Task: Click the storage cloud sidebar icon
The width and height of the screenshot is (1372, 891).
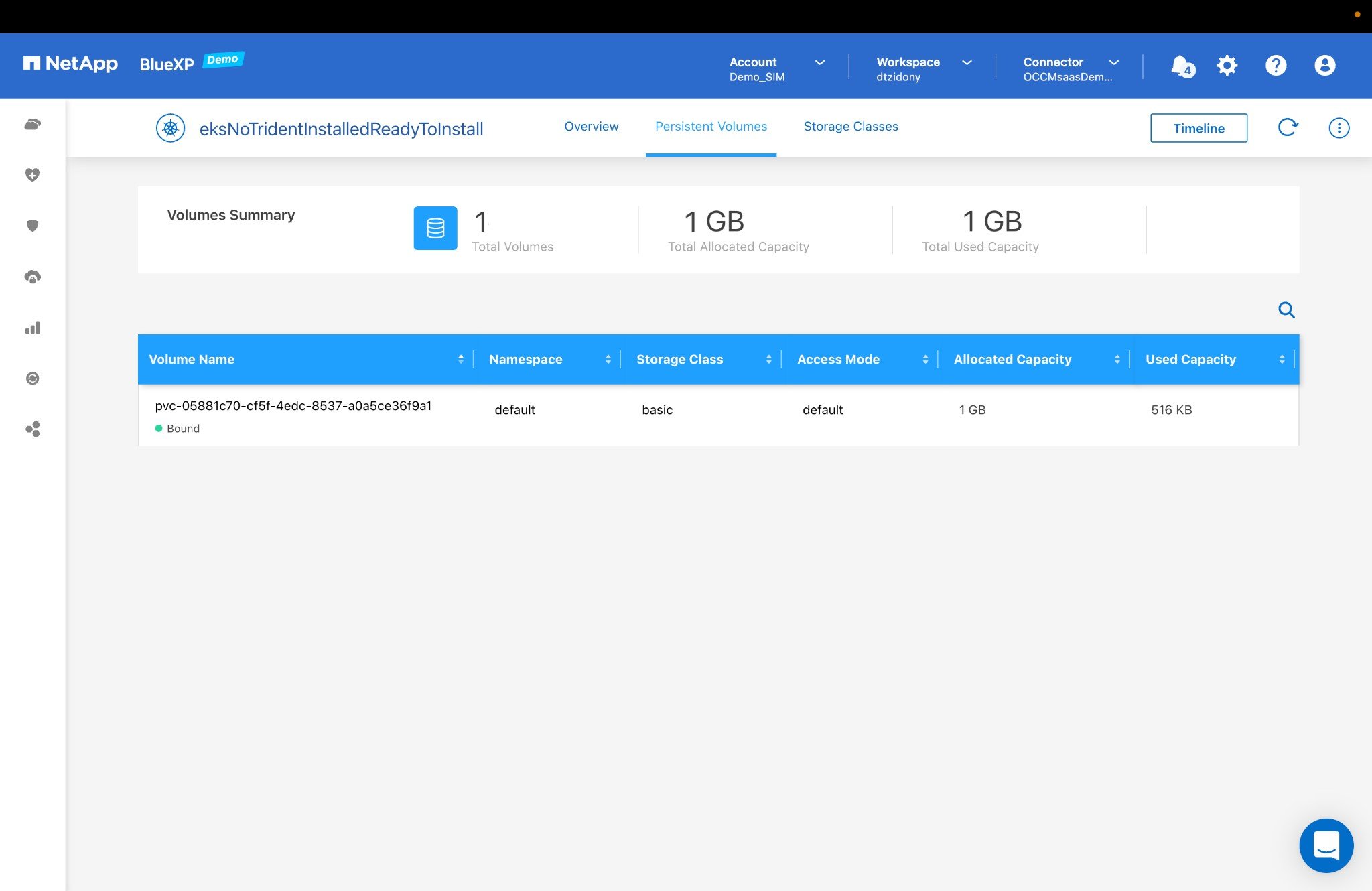Action: (x=32, y=125)
